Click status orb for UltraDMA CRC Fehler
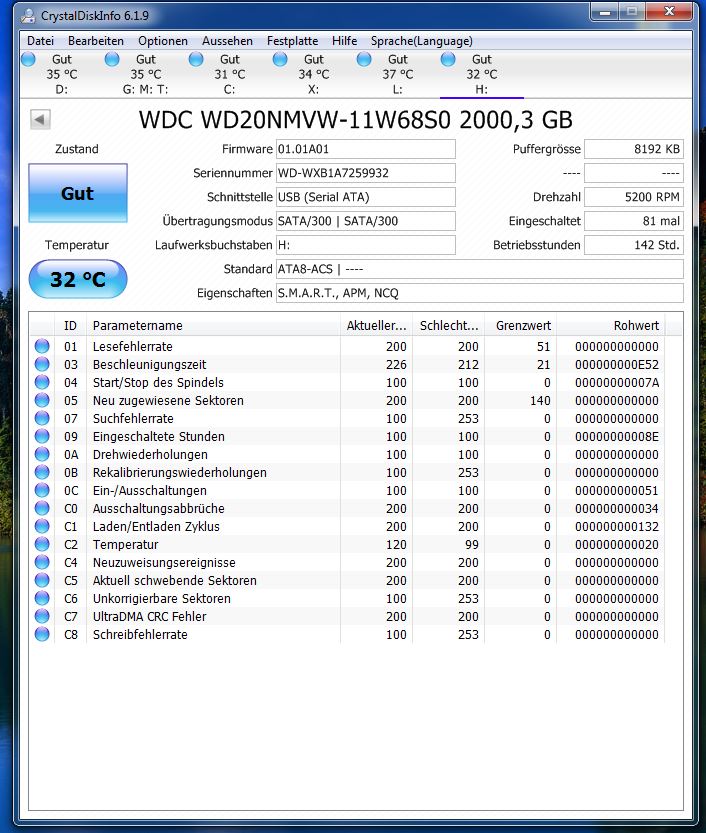706x833 pixels. pyautogui.click(x=42, y=616)
